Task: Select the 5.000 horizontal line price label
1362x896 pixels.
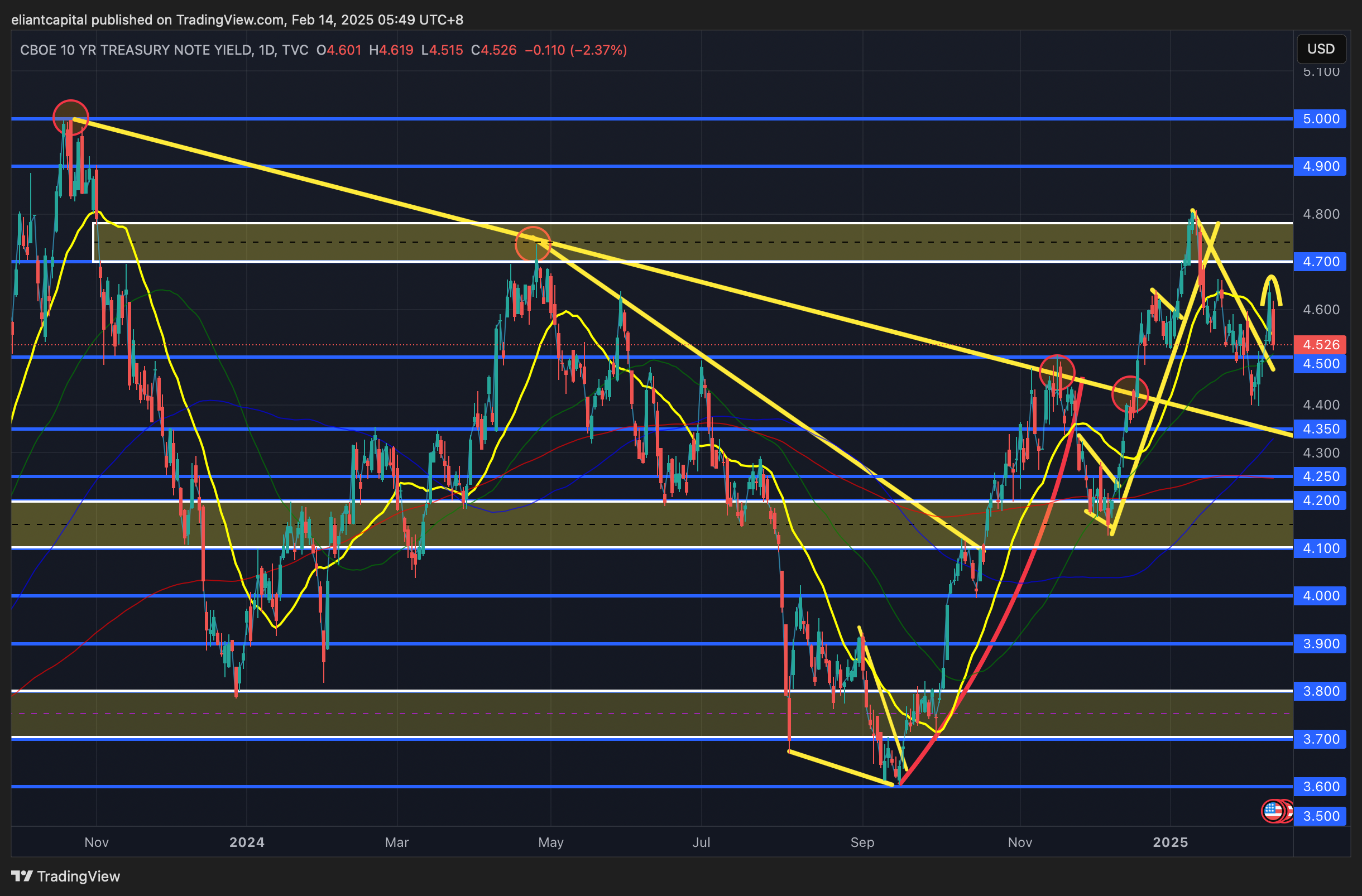Action: pos(1320,119)
